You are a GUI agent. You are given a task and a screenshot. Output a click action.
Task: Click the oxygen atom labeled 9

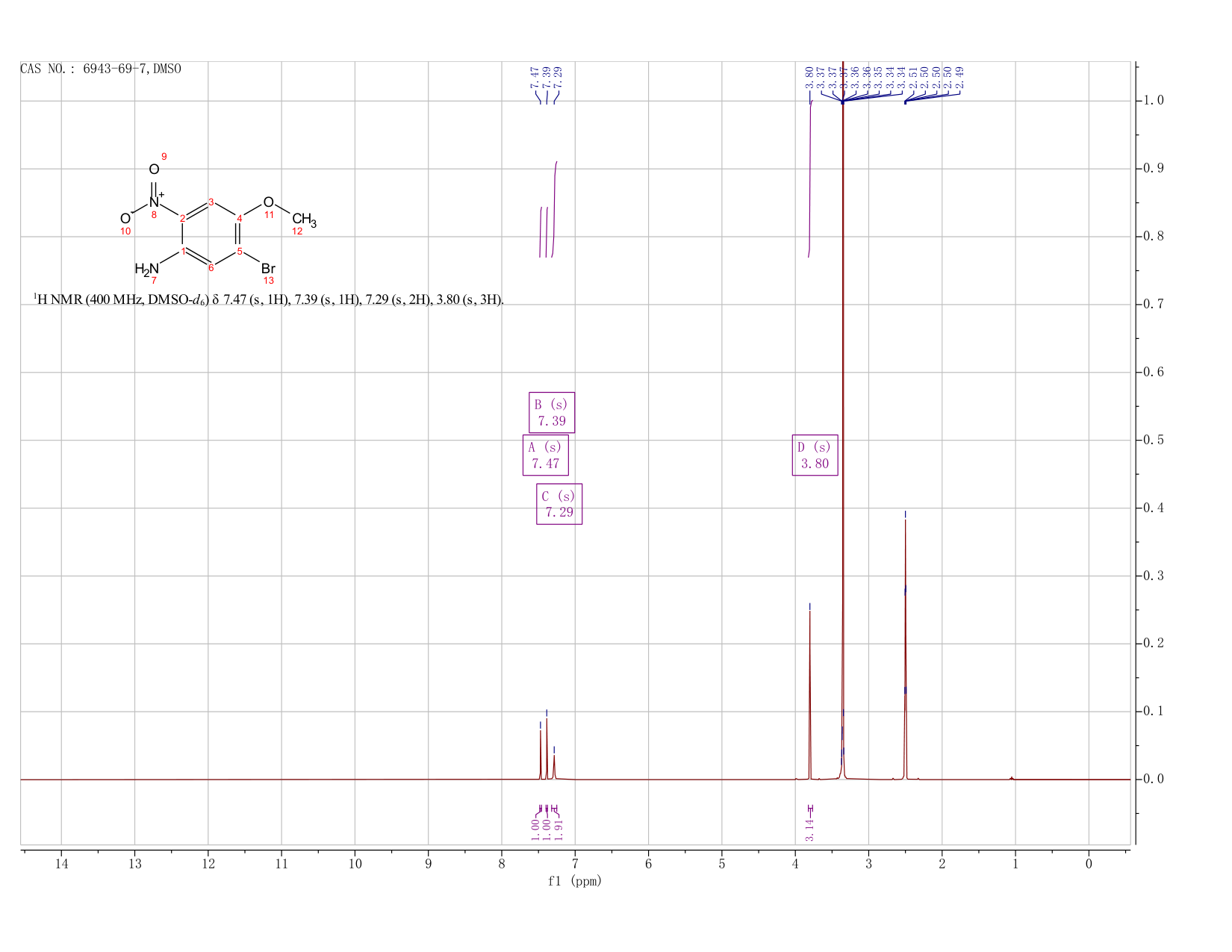[x=154, y=169]
